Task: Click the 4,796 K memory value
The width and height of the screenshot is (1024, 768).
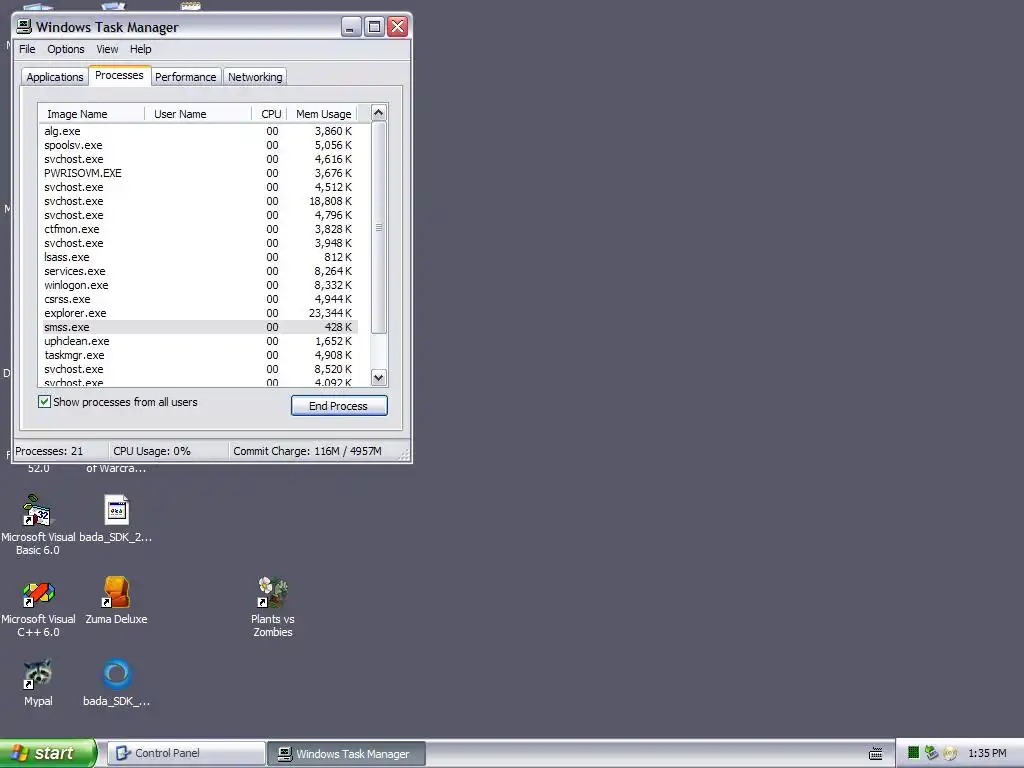Action: coord(333,216)
